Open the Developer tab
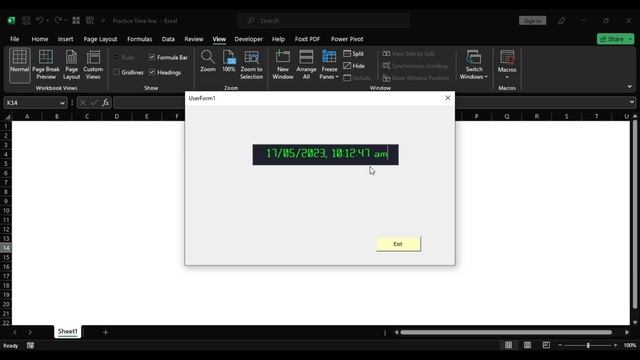 pyautogui.click(x=248, y=39)
